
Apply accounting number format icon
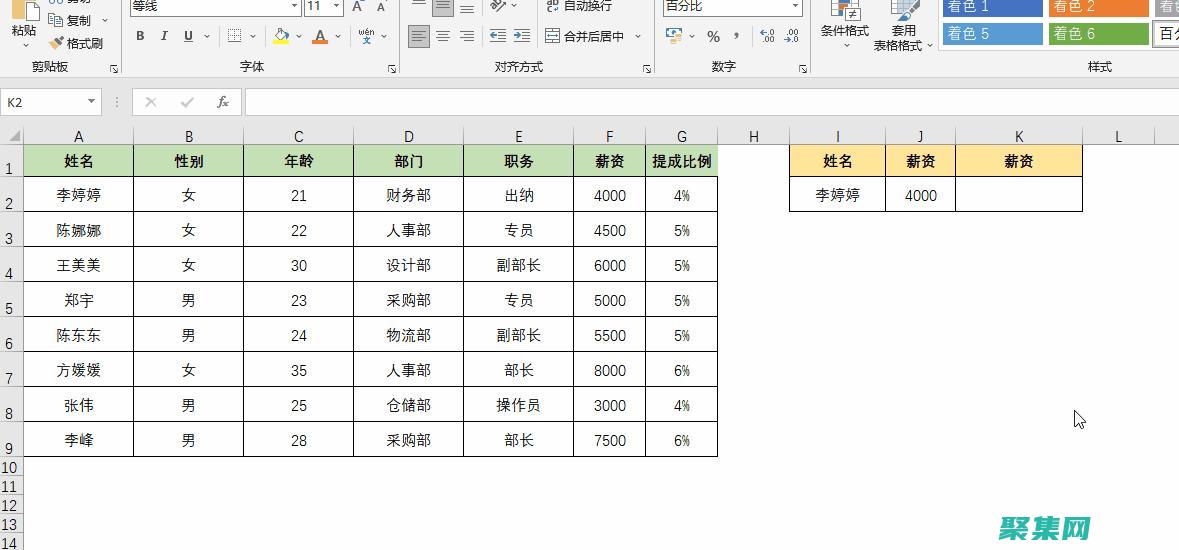pyautogui.click(x=674, y=36)
